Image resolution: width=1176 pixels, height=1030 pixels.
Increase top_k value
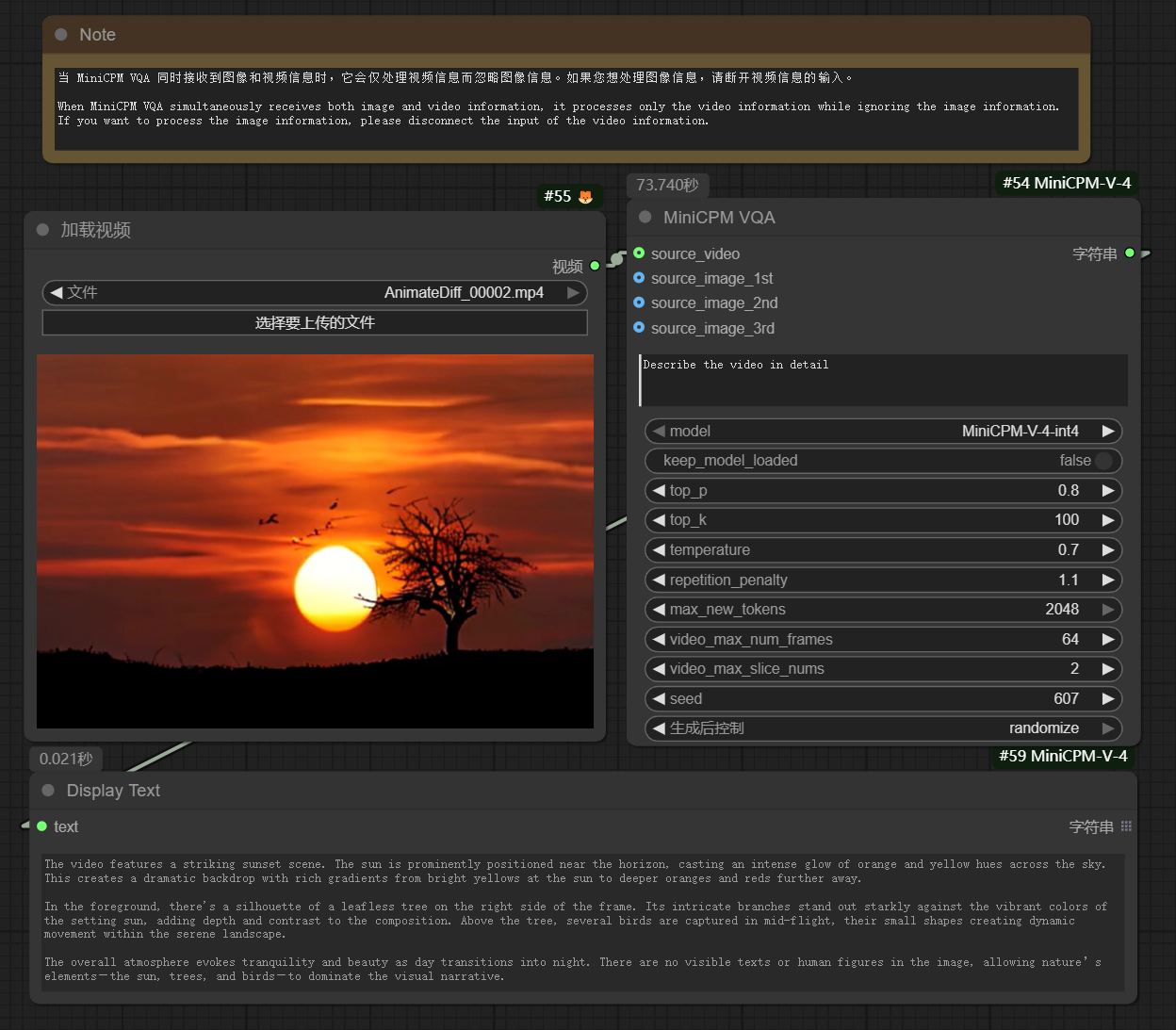click(x=1108, y=520)
